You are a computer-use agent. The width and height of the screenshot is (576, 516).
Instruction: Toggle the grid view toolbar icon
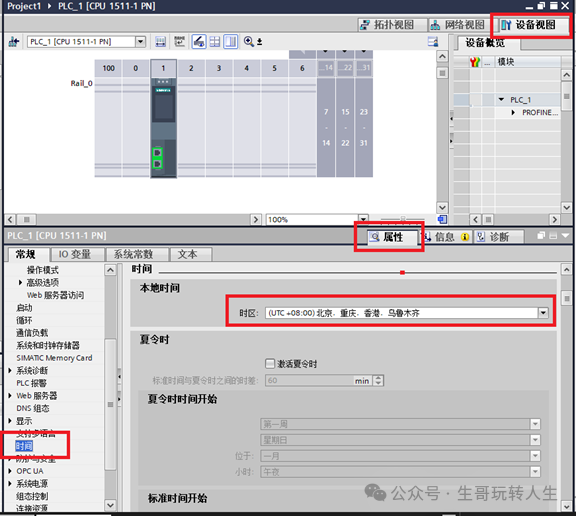[215, 42]
